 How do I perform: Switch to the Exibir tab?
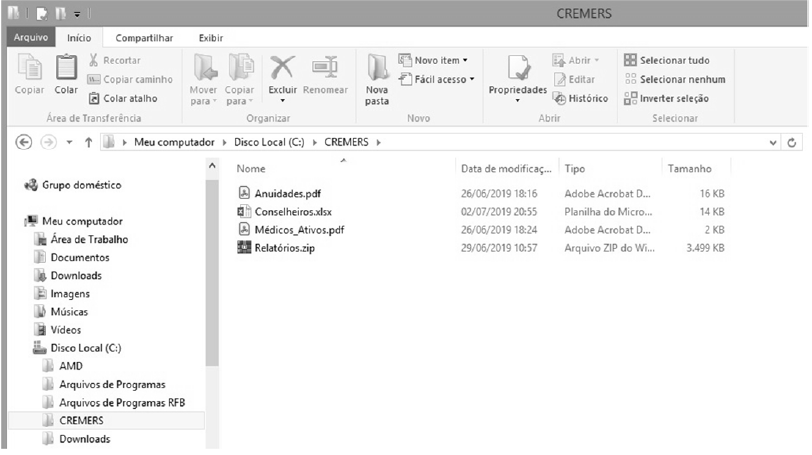[211, 38]
